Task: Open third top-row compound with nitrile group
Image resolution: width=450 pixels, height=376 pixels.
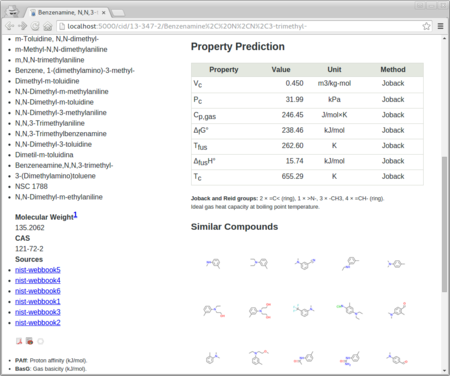Action: point(305,264)
